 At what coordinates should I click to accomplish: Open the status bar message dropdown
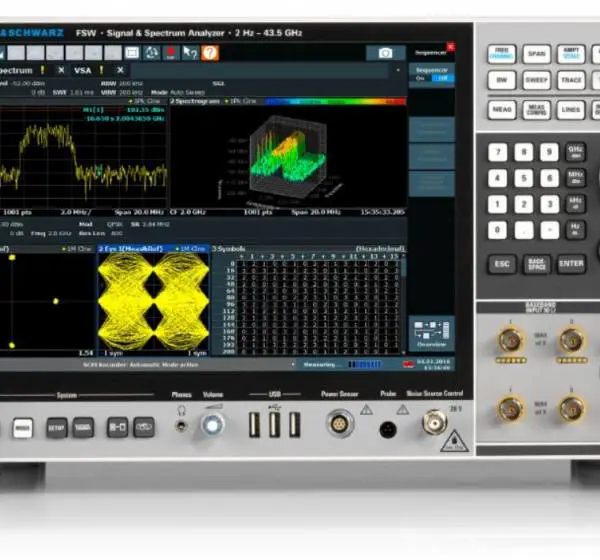pos(293,364)
